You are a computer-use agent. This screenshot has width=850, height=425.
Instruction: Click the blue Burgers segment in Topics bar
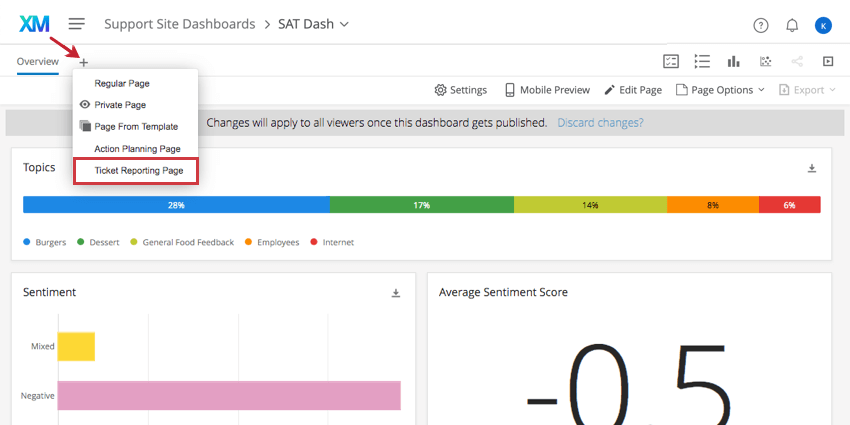coord(176,204)
